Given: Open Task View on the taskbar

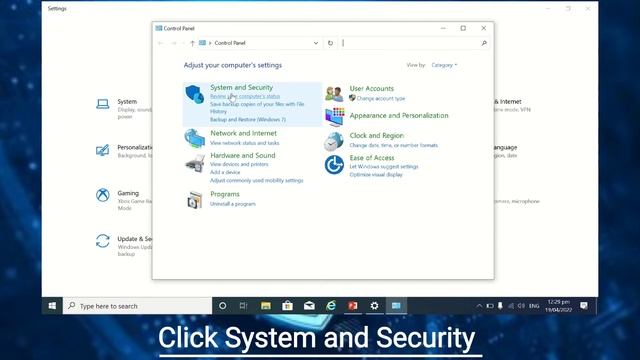Looking at the screenshot, I should 244,306.
